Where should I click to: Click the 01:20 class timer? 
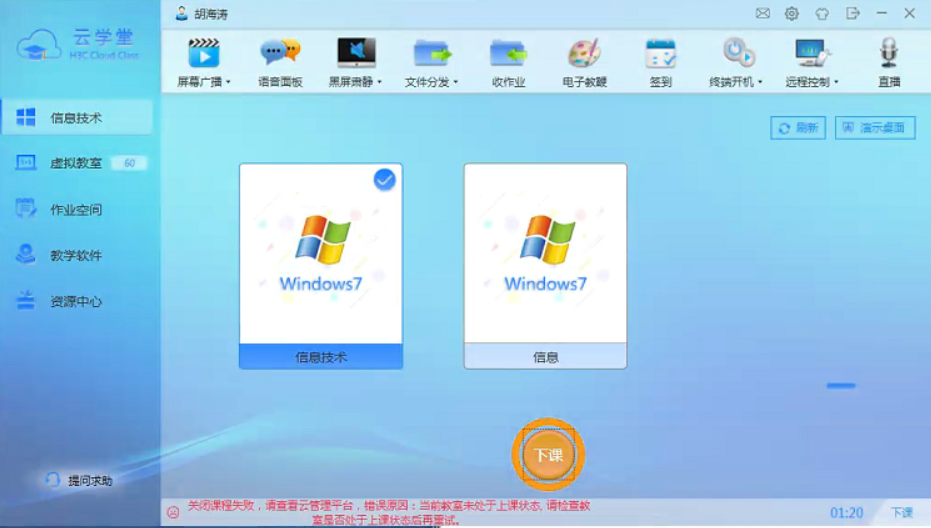pos(846,513)
